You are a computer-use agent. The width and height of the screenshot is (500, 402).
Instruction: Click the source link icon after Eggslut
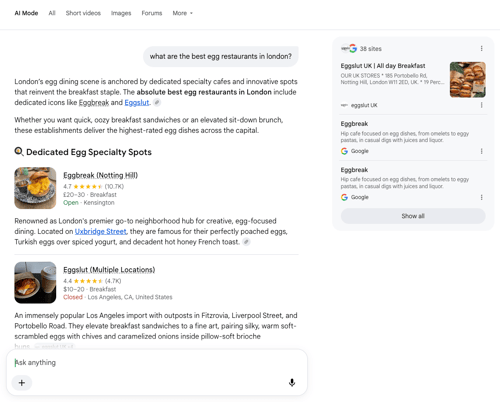[157, 102]
